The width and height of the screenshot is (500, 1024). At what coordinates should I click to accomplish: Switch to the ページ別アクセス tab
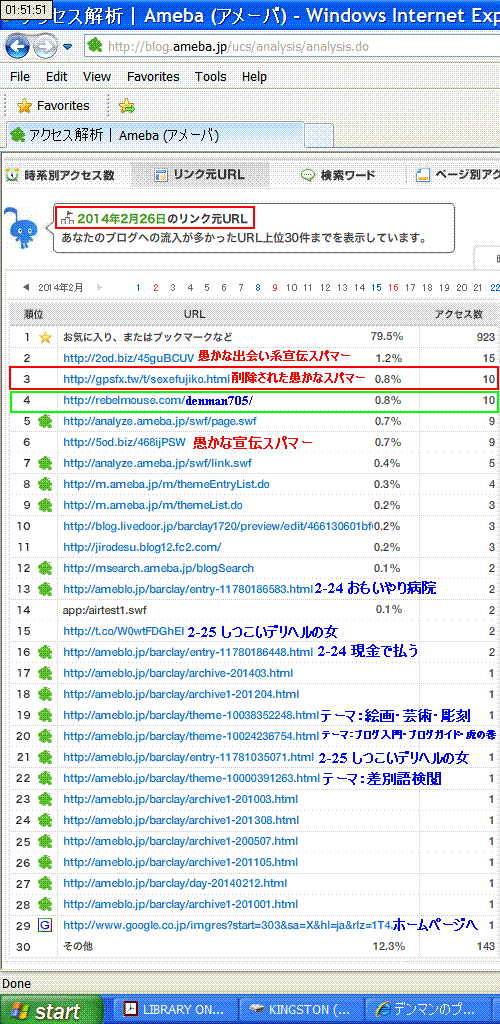[458, 175]
